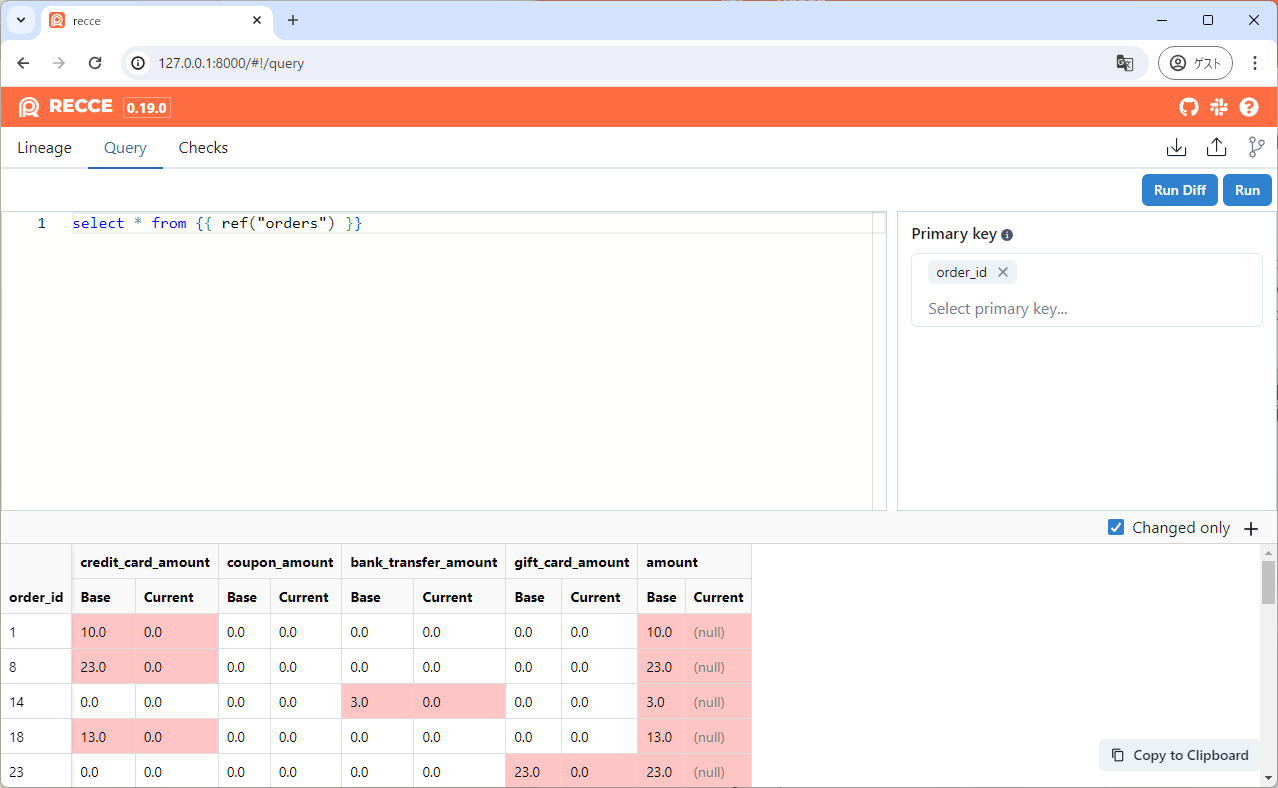Open the browser three-dot menu

coord(1255,63)
